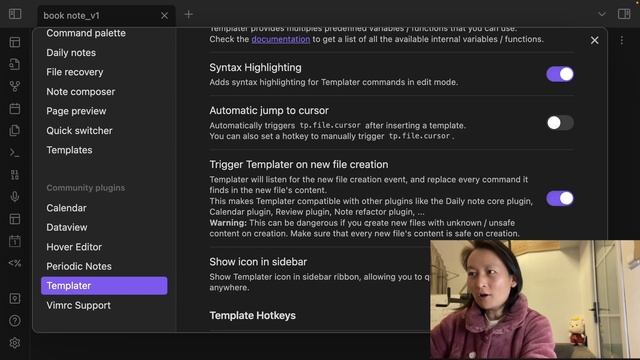This screenshot has height=360, width=640.
Task: Open the three-dot more options menu
Action: coord(622,40)
